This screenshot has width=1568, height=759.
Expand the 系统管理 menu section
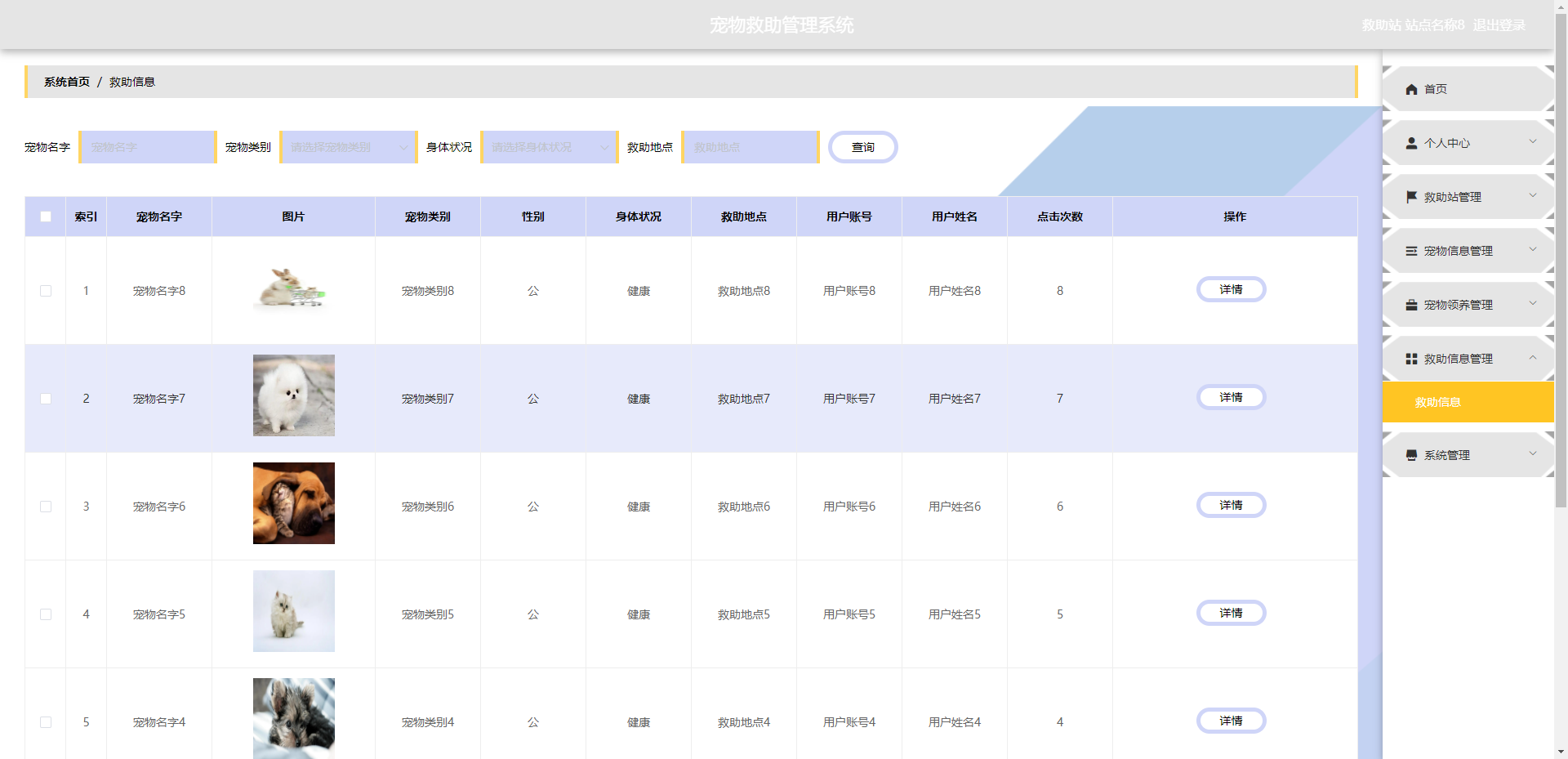tap(1532, 455)
